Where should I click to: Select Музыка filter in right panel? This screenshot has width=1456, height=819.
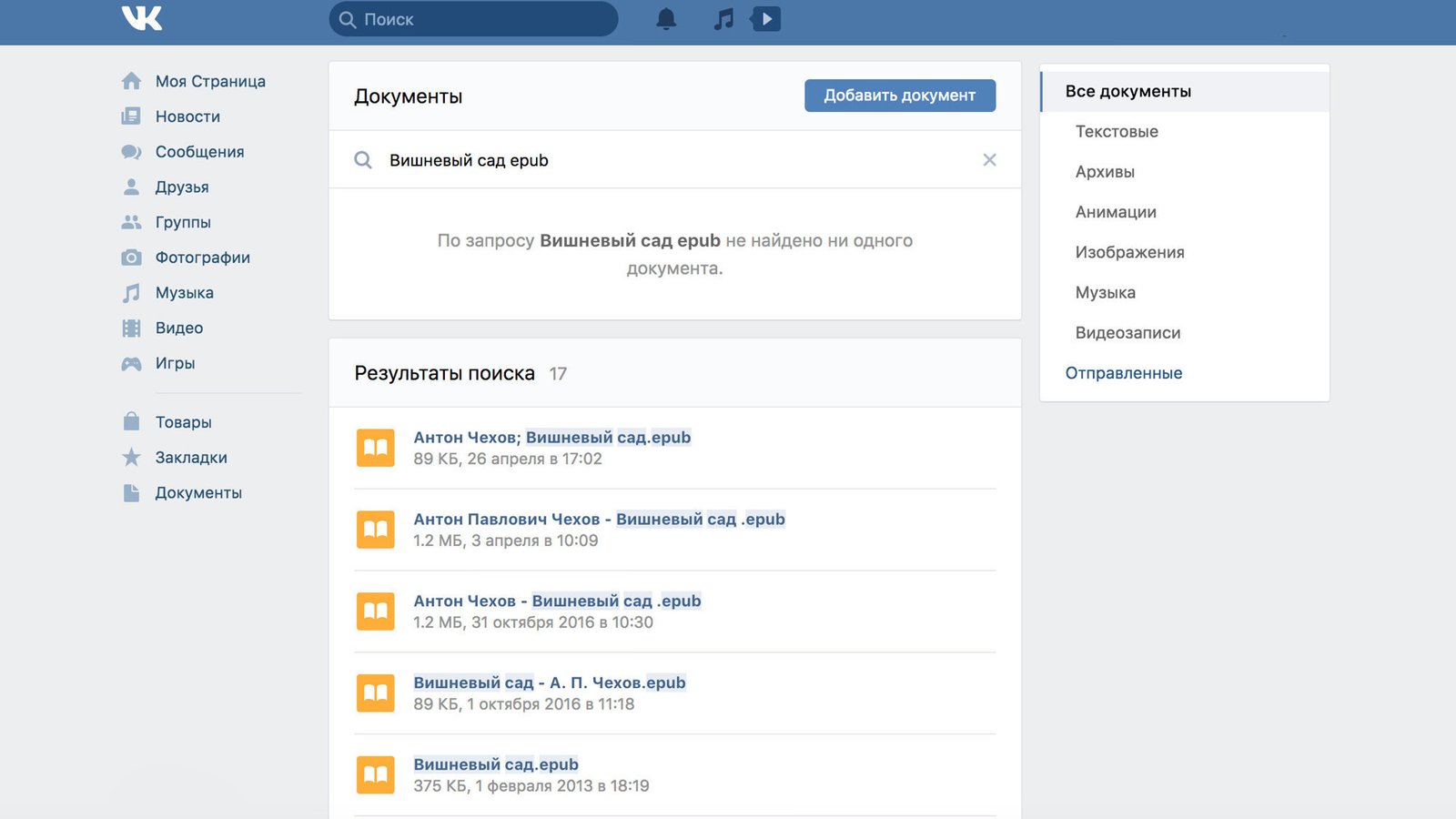pyautogui.click(x=1105, y=292)
